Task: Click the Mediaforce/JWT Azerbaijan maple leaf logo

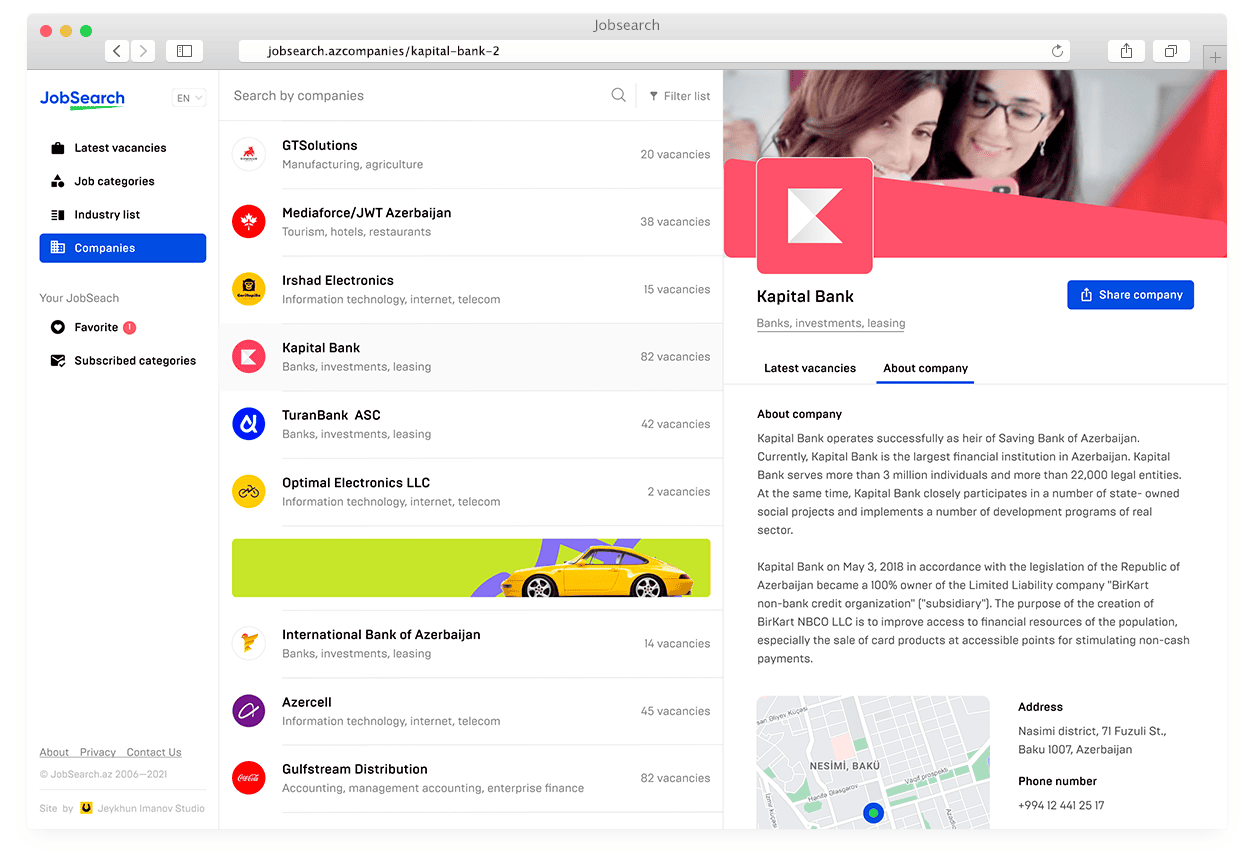Action: click(x=249, y=222)
